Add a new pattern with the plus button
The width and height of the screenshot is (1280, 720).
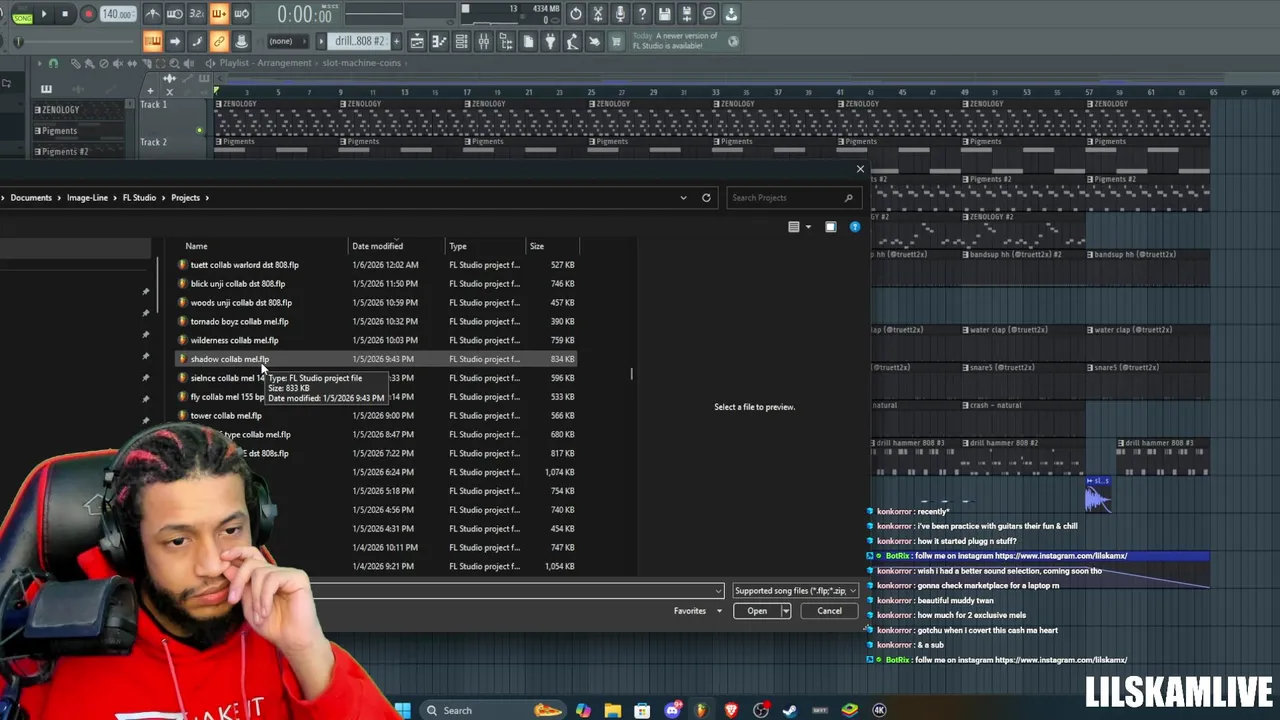coord(396,41)
